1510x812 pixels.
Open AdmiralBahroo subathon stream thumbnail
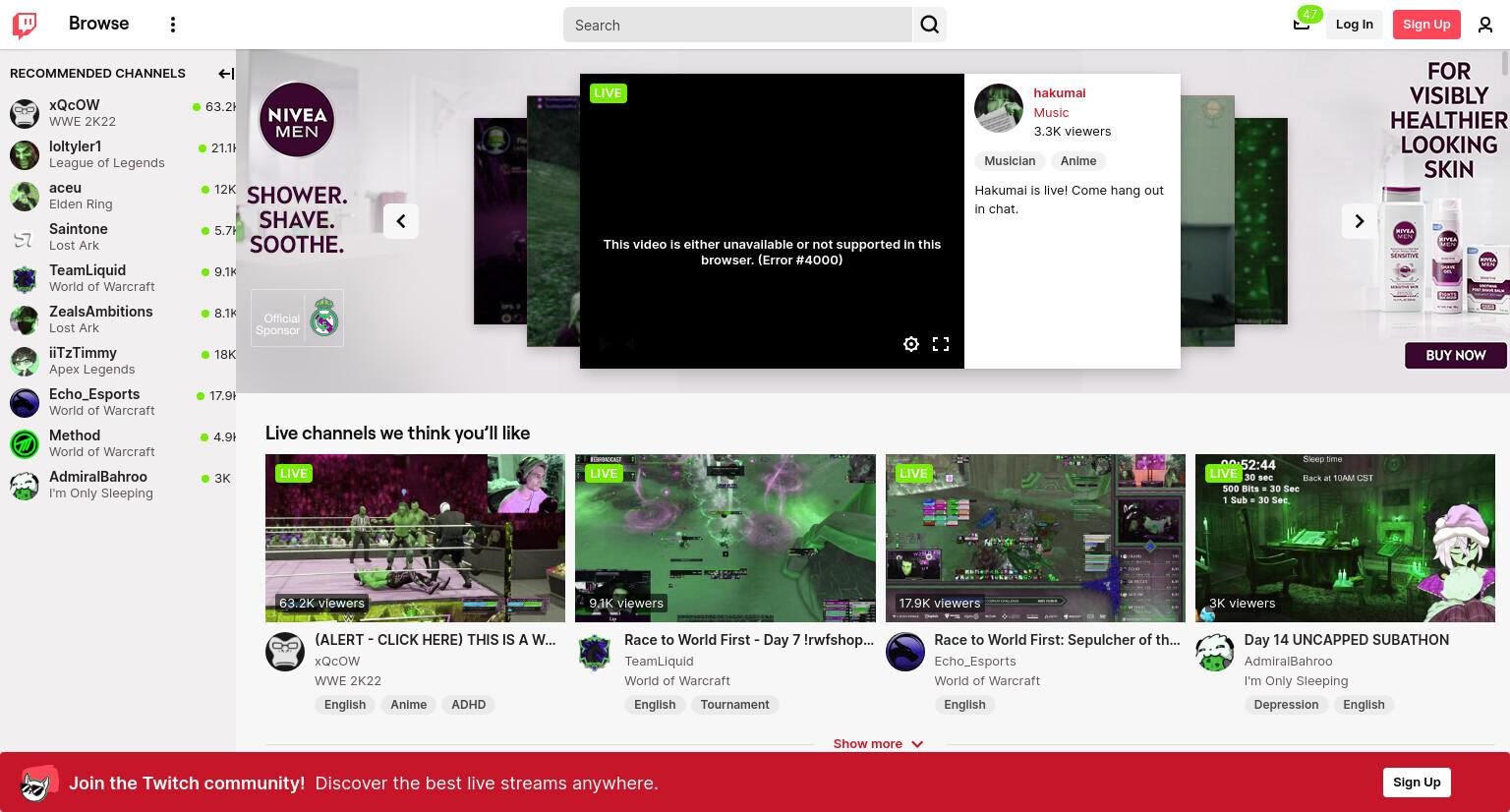pos(1345,538)
